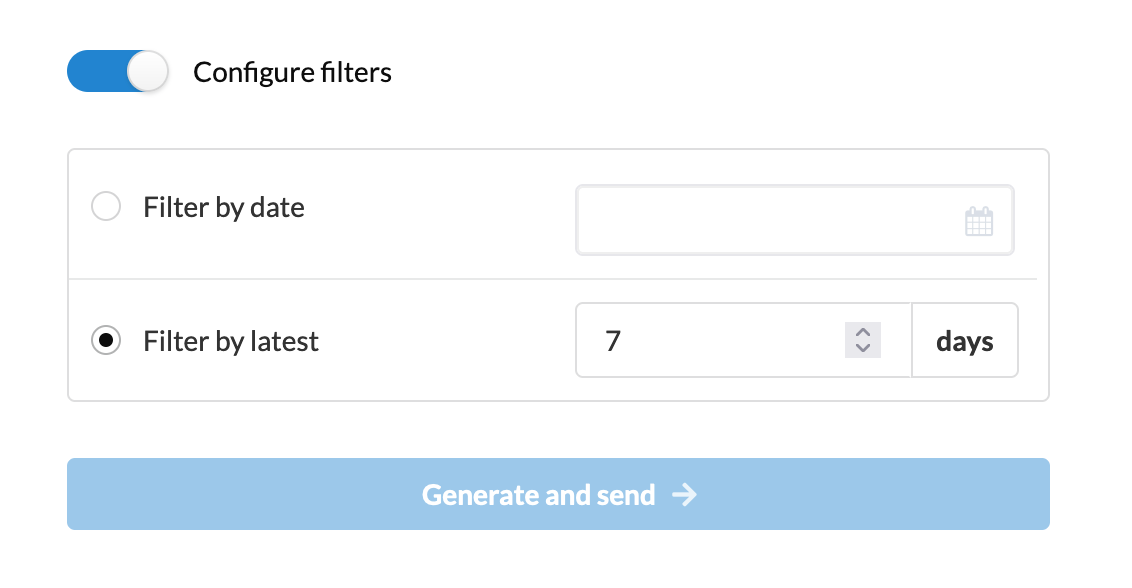Open the calendar icon in date field
1132x588 pixels.
[x=978, y=221]
